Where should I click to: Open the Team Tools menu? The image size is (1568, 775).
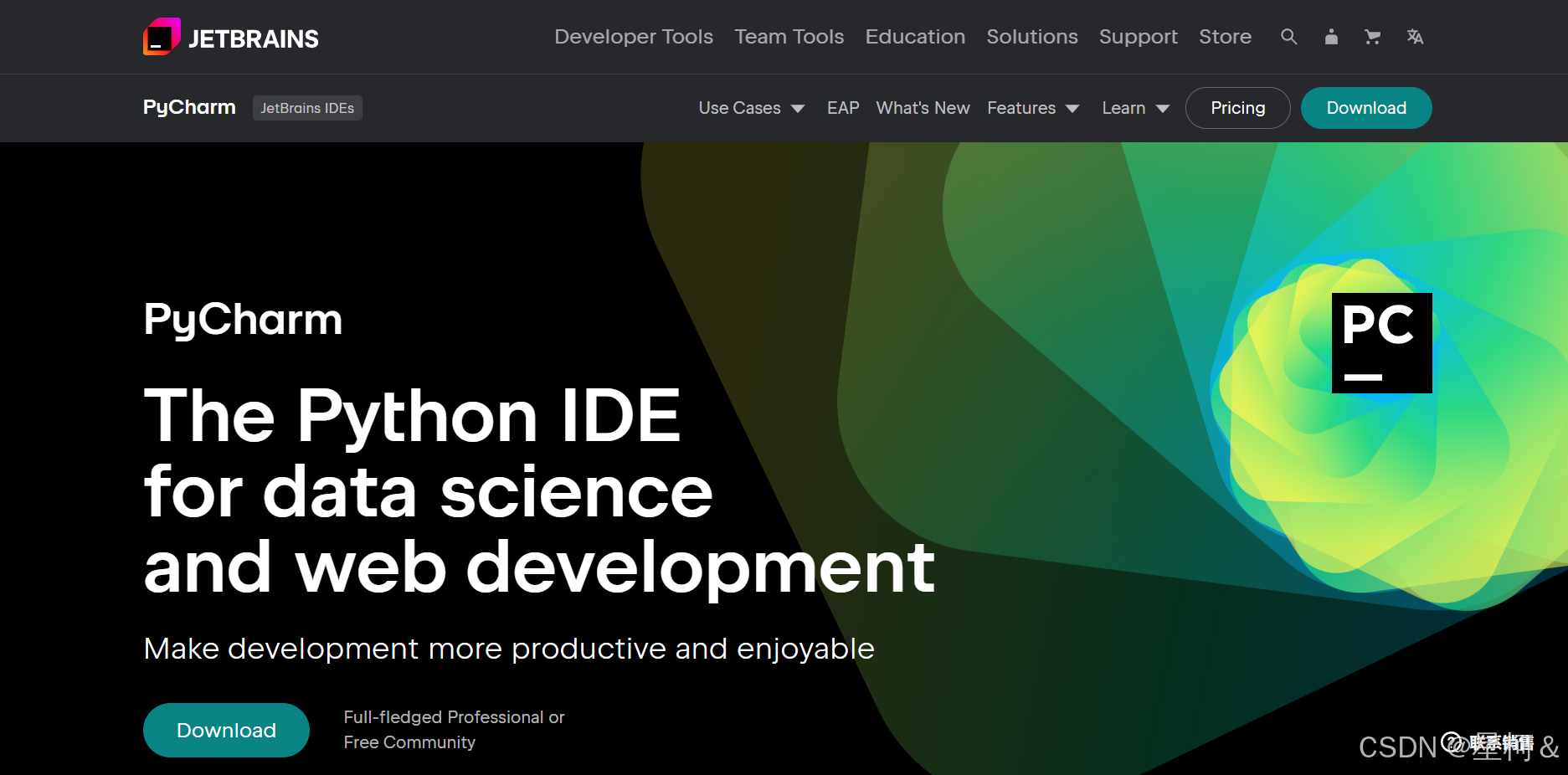click(789, 37)
